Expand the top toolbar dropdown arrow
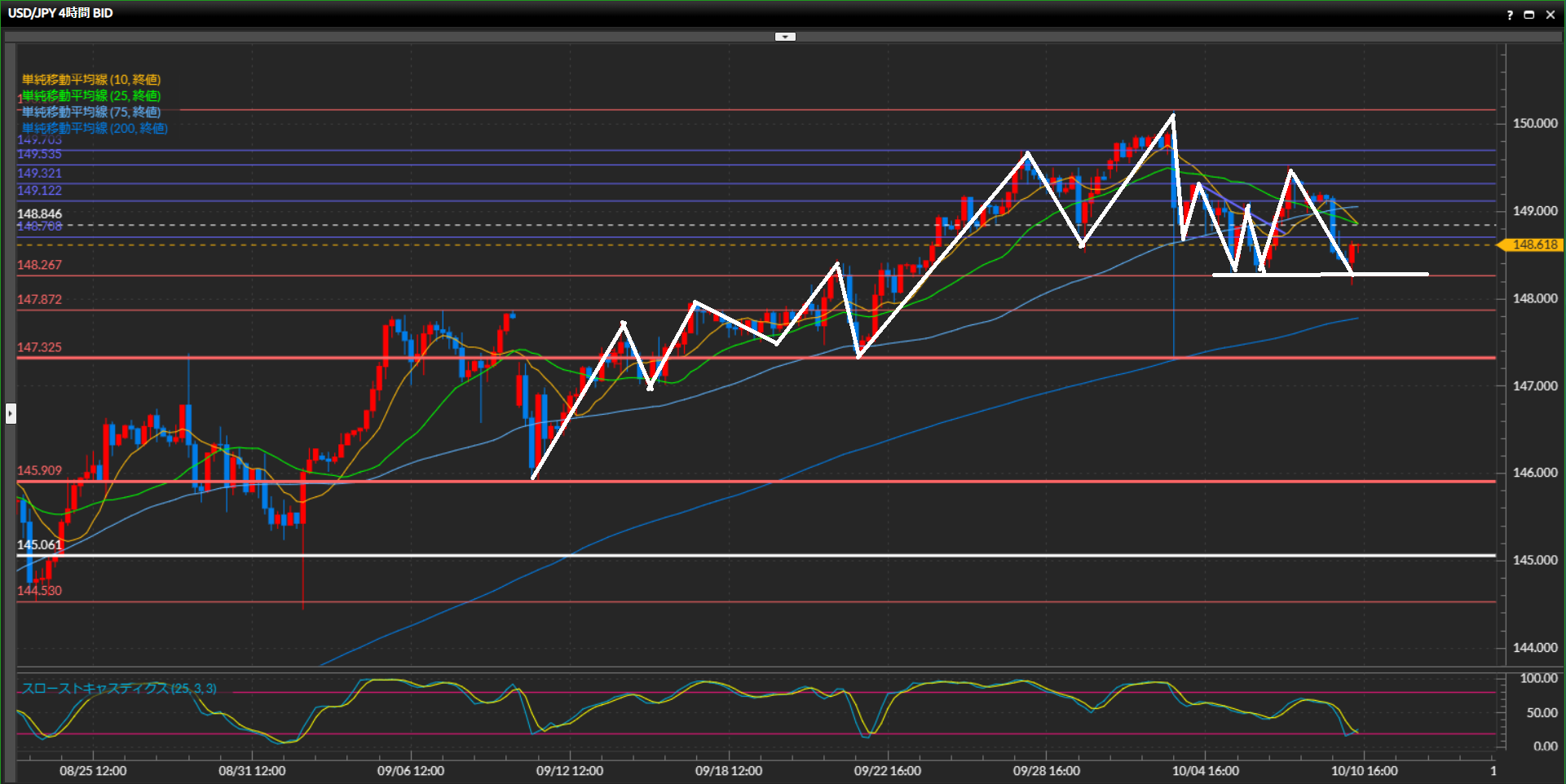1566x784 pixels. [785, 37]
